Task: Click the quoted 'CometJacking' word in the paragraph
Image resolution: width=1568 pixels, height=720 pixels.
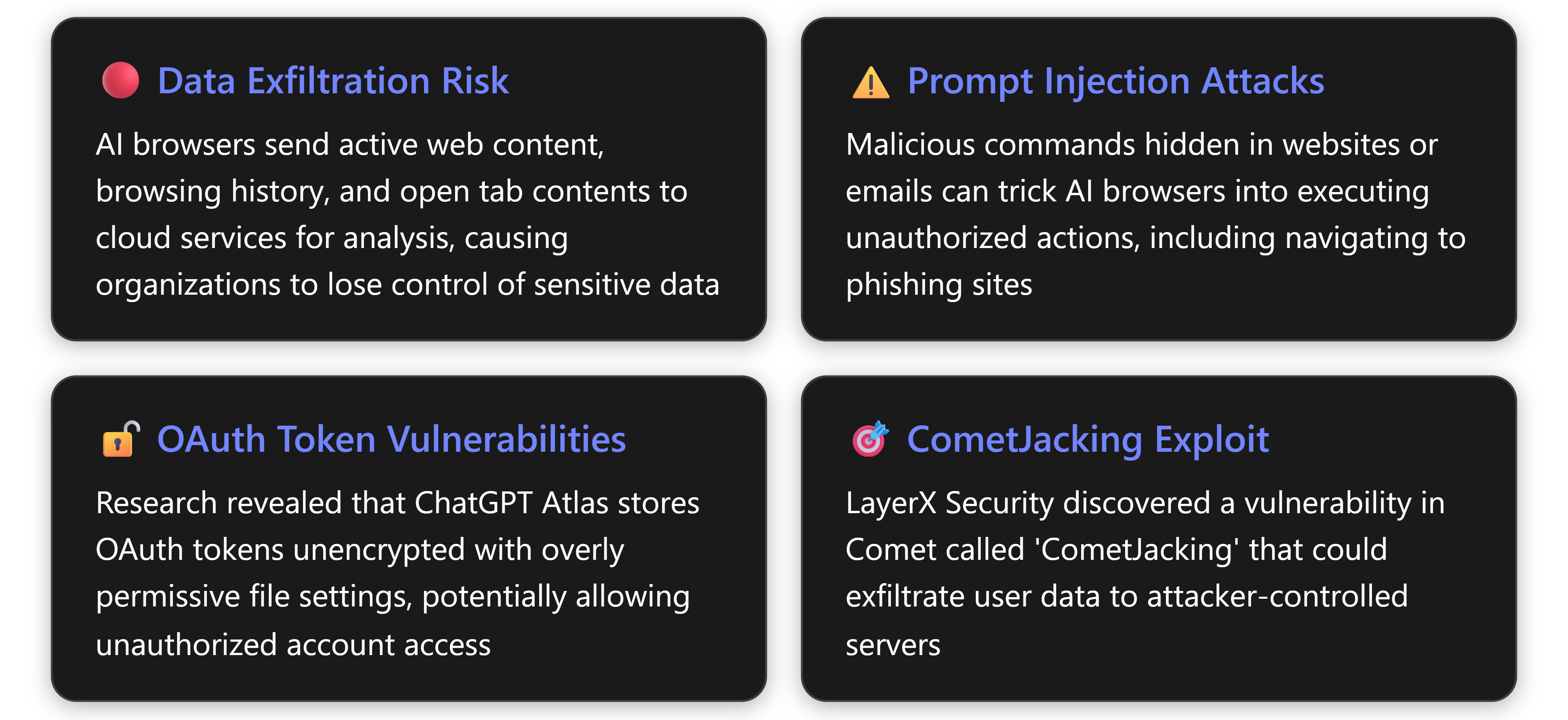Action: 1136,550
